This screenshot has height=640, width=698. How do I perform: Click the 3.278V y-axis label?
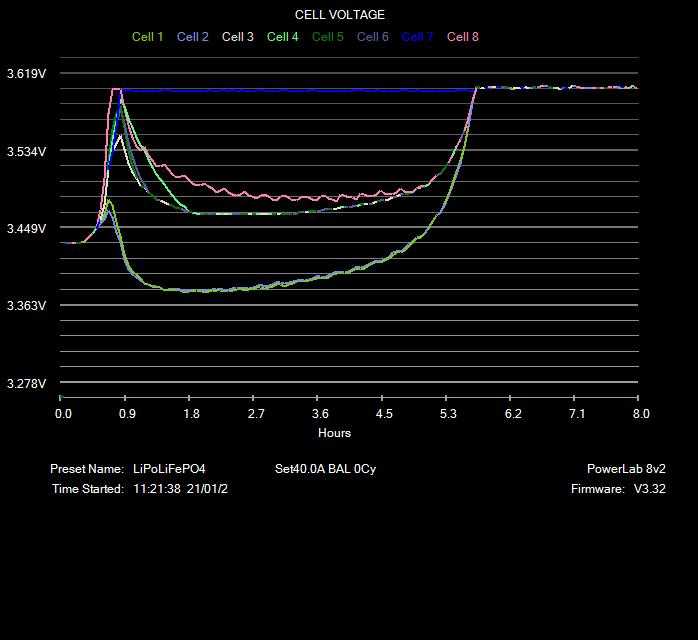pyautogui.click(x=26, y=384)
